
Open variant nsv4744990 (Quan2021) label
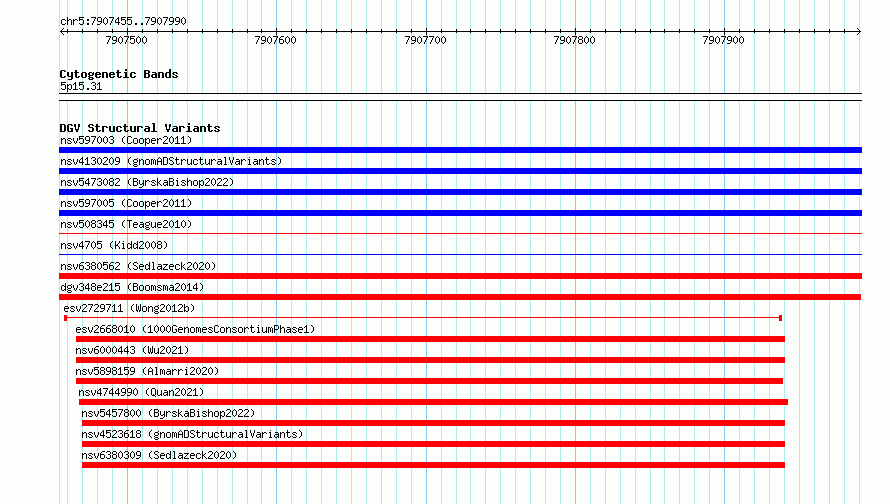tap(141, 392)
